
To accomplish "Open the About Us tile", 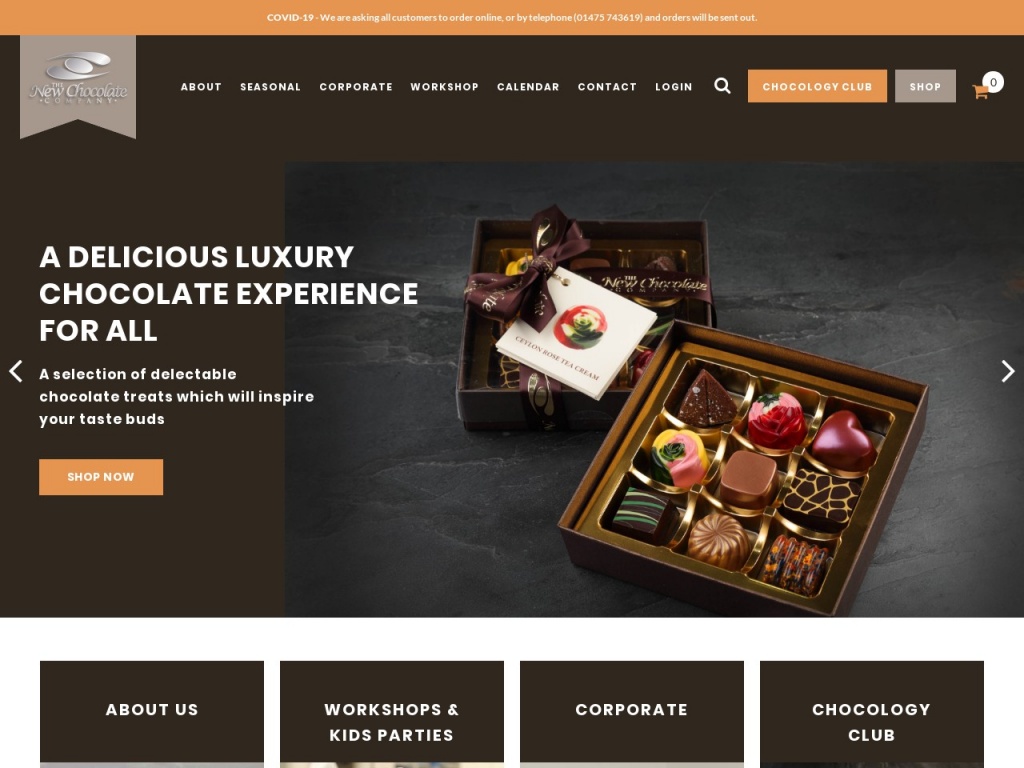I will tap(152, 714).
